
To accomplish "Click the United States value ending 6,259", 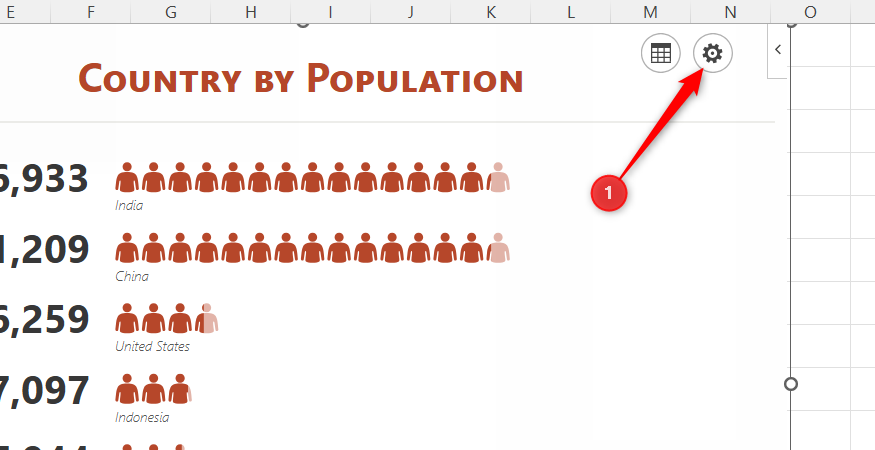I will (44, 320).
